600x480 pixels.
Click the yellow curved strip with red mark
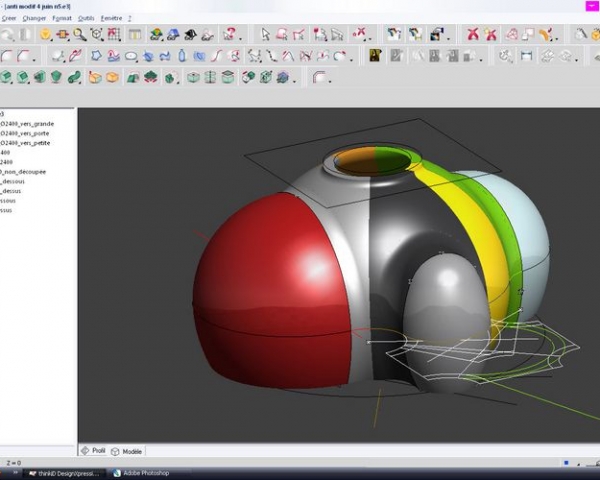(546, 34)
